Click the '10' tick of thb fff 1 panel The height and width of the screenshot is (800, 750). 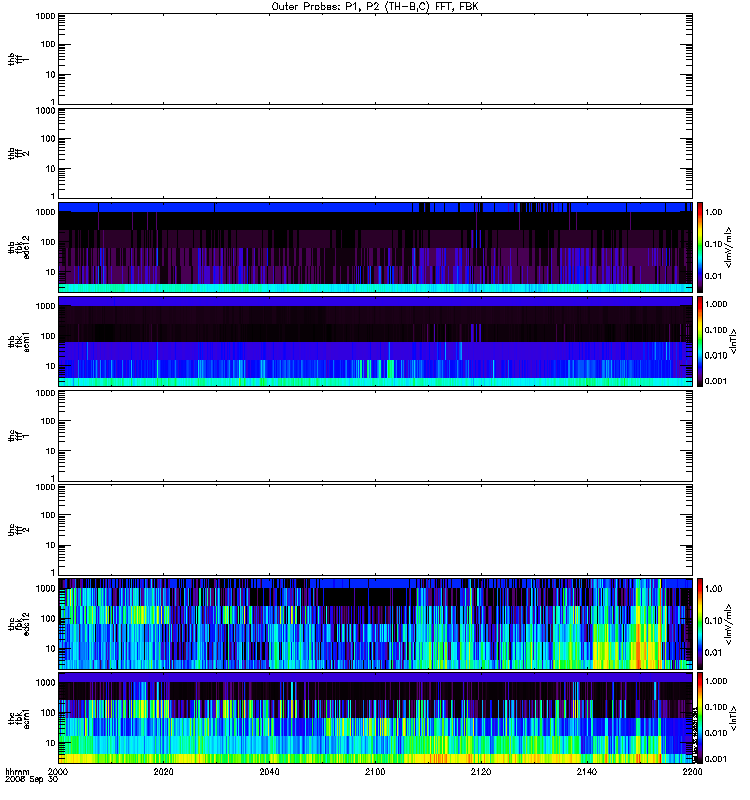[x=51, y=74]
